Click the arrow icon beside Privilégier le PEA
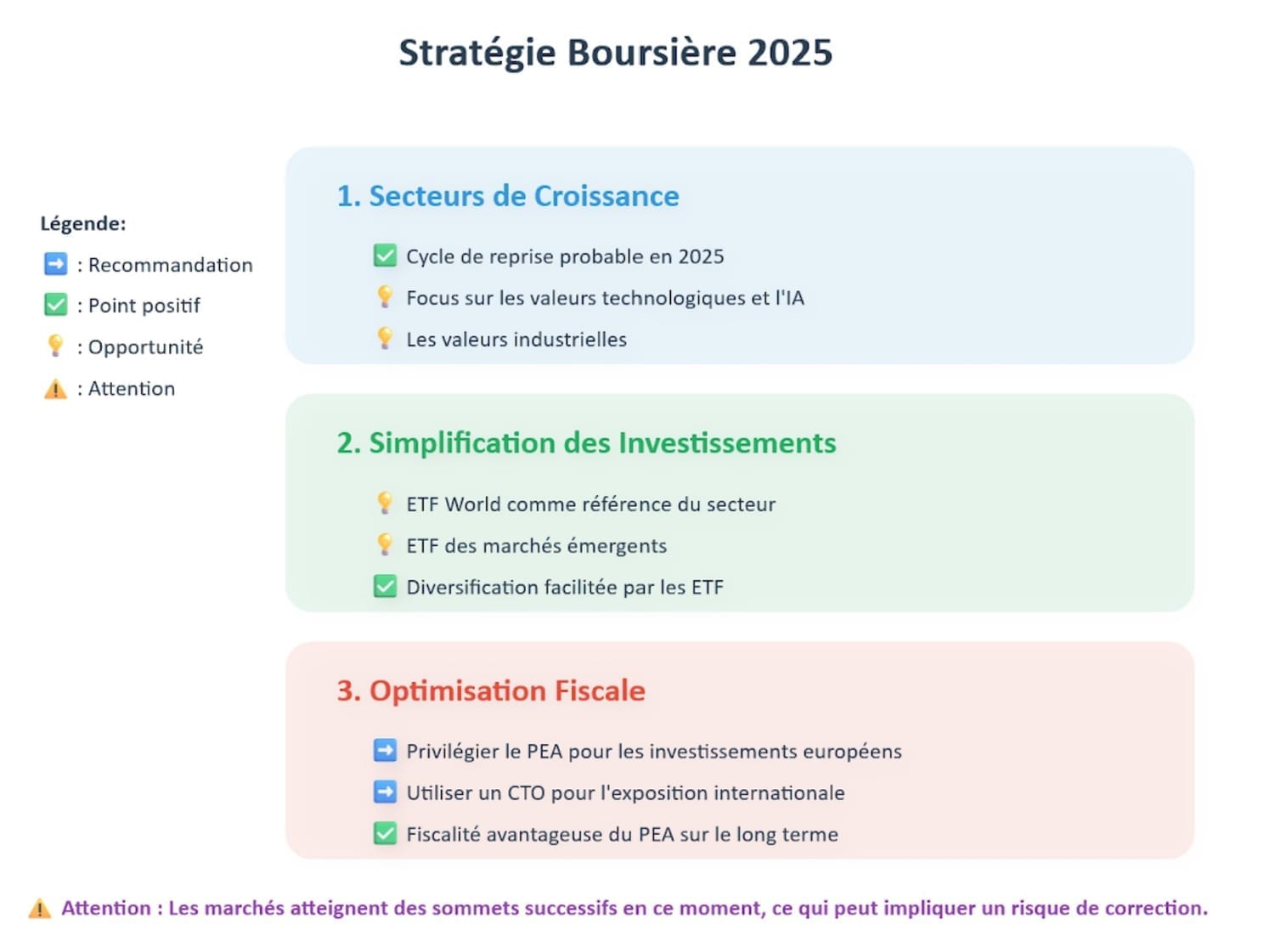The image size is (1274, 952). 385,750
